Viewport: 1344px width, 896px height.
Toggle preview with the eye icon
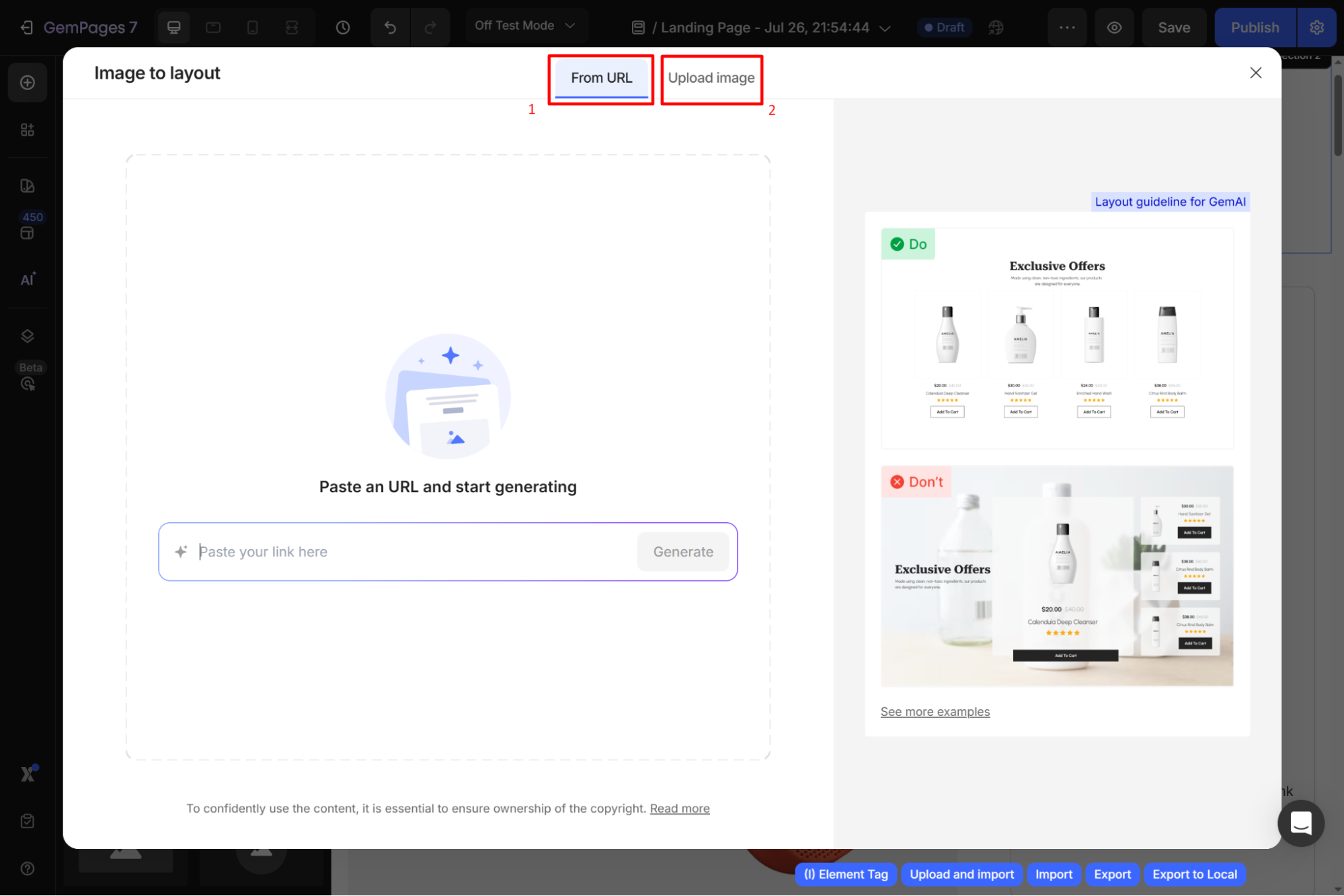1114,28
